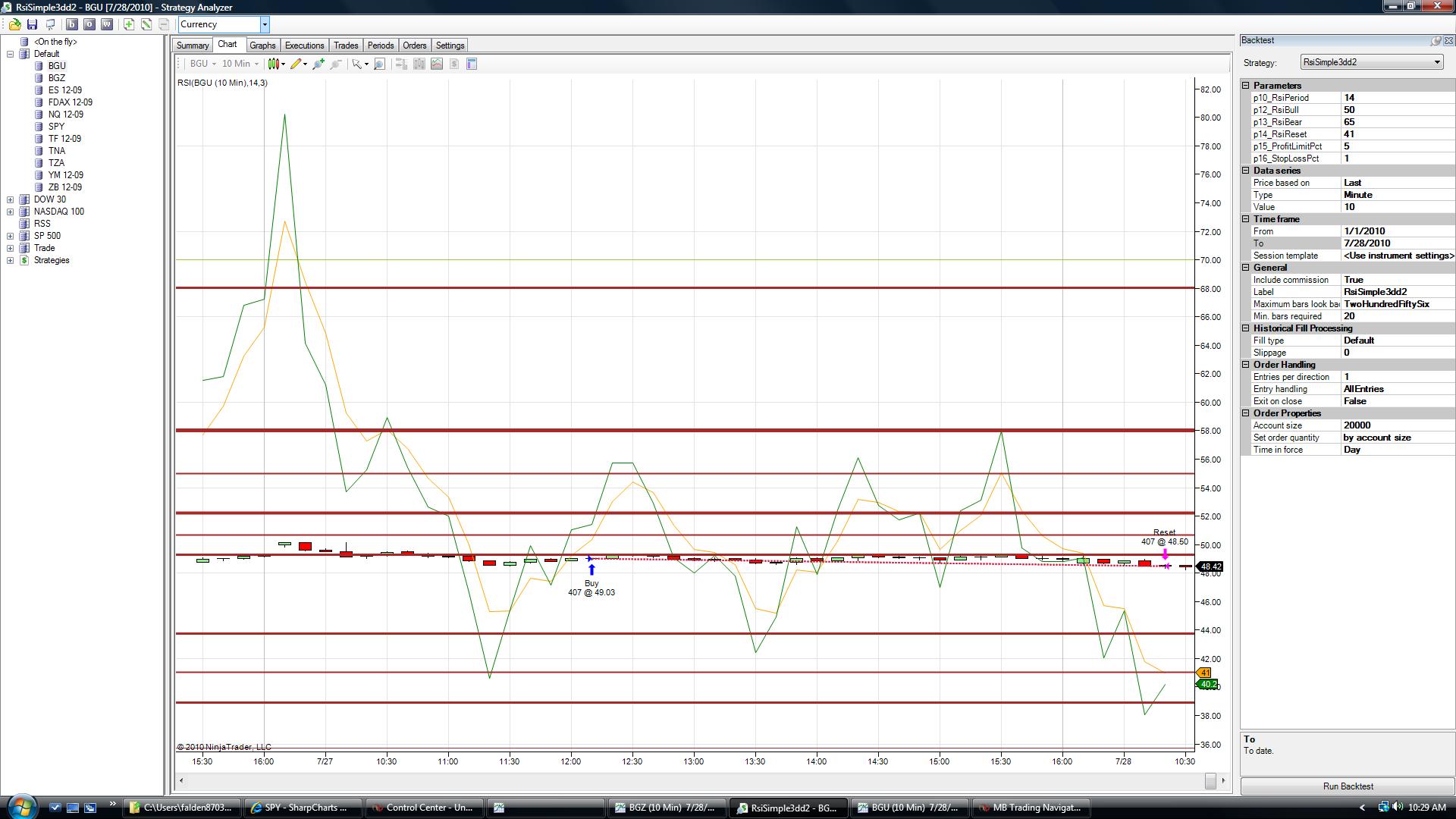Screen dimensions: 1456x819
Task: Open the Currency display unit dropdown
Action: point(265,24)
